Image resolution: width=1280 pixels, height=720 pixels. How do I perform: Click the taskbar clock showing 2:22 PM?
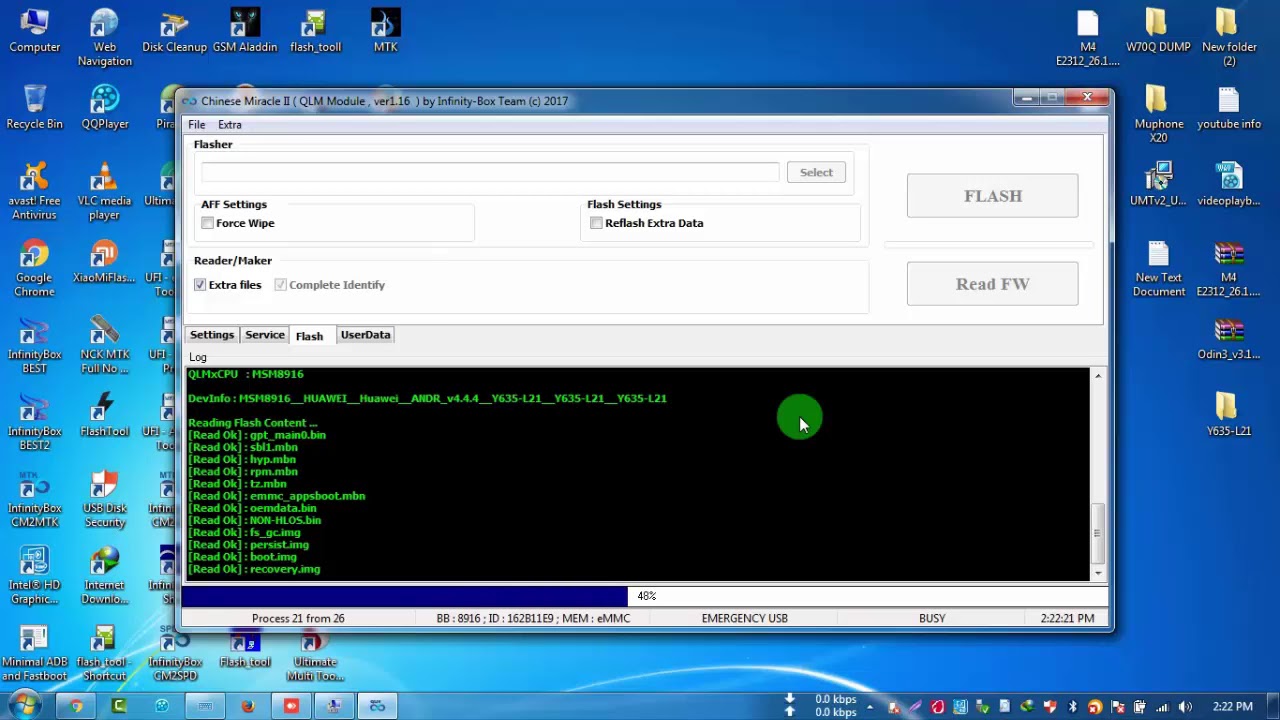click(x=1232, y=707)
